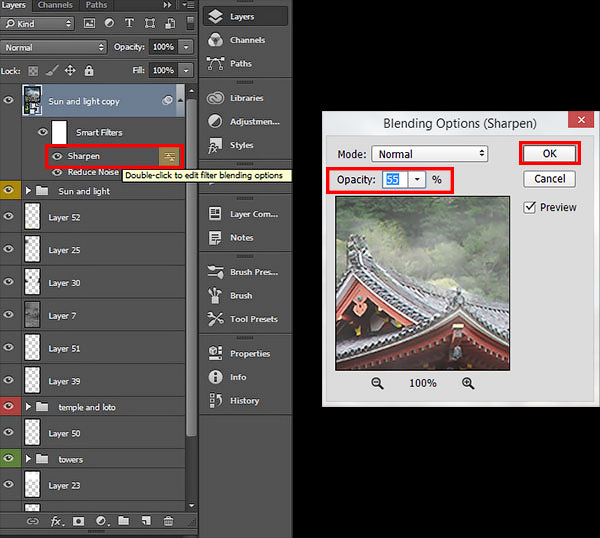Zoom in the blending preview
Viewport: 600px width, 538px height.
click(x=468, y=383)
